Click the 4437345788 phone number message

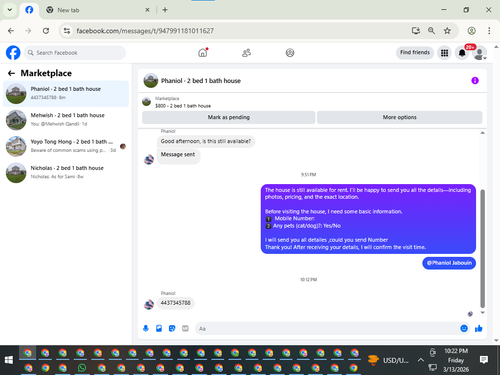coord(176,303)
